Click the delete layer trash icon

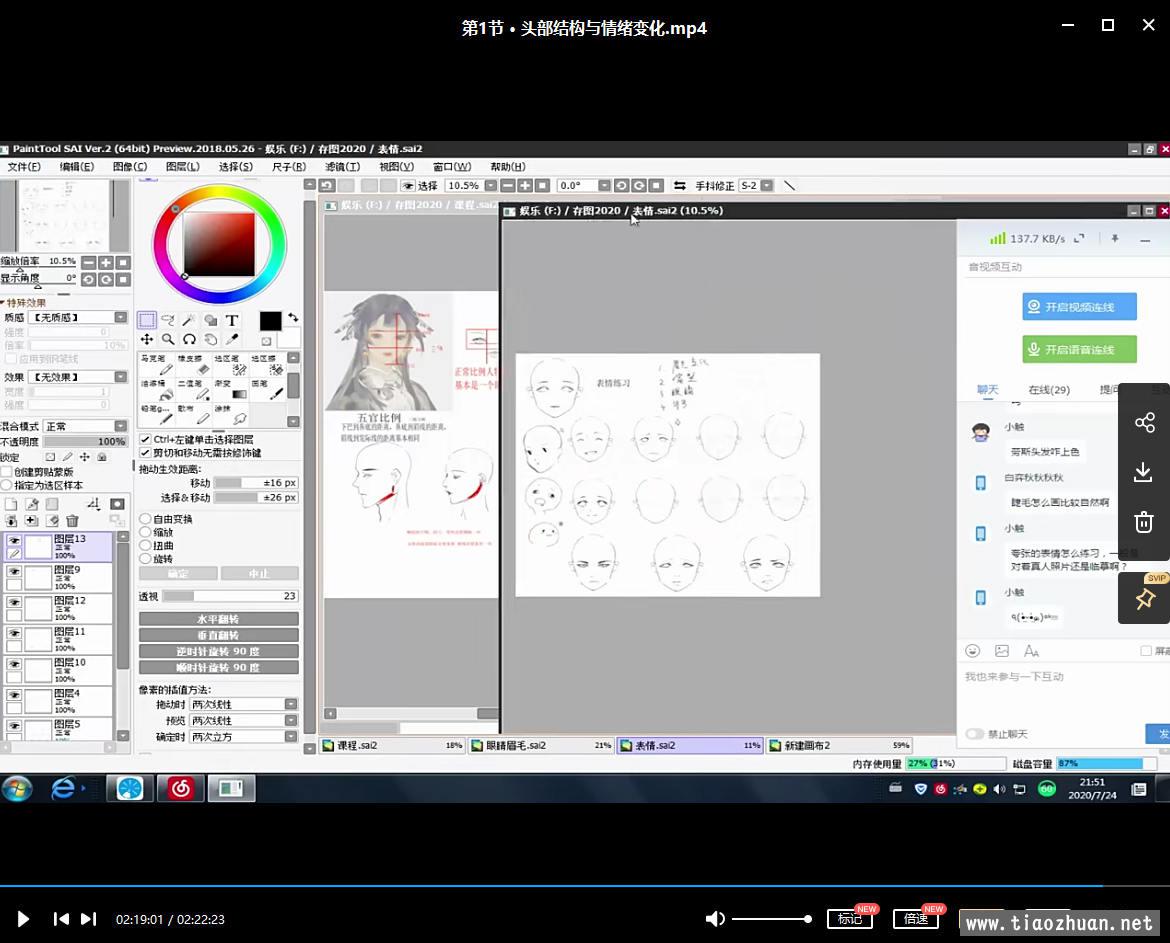point(72,521)
